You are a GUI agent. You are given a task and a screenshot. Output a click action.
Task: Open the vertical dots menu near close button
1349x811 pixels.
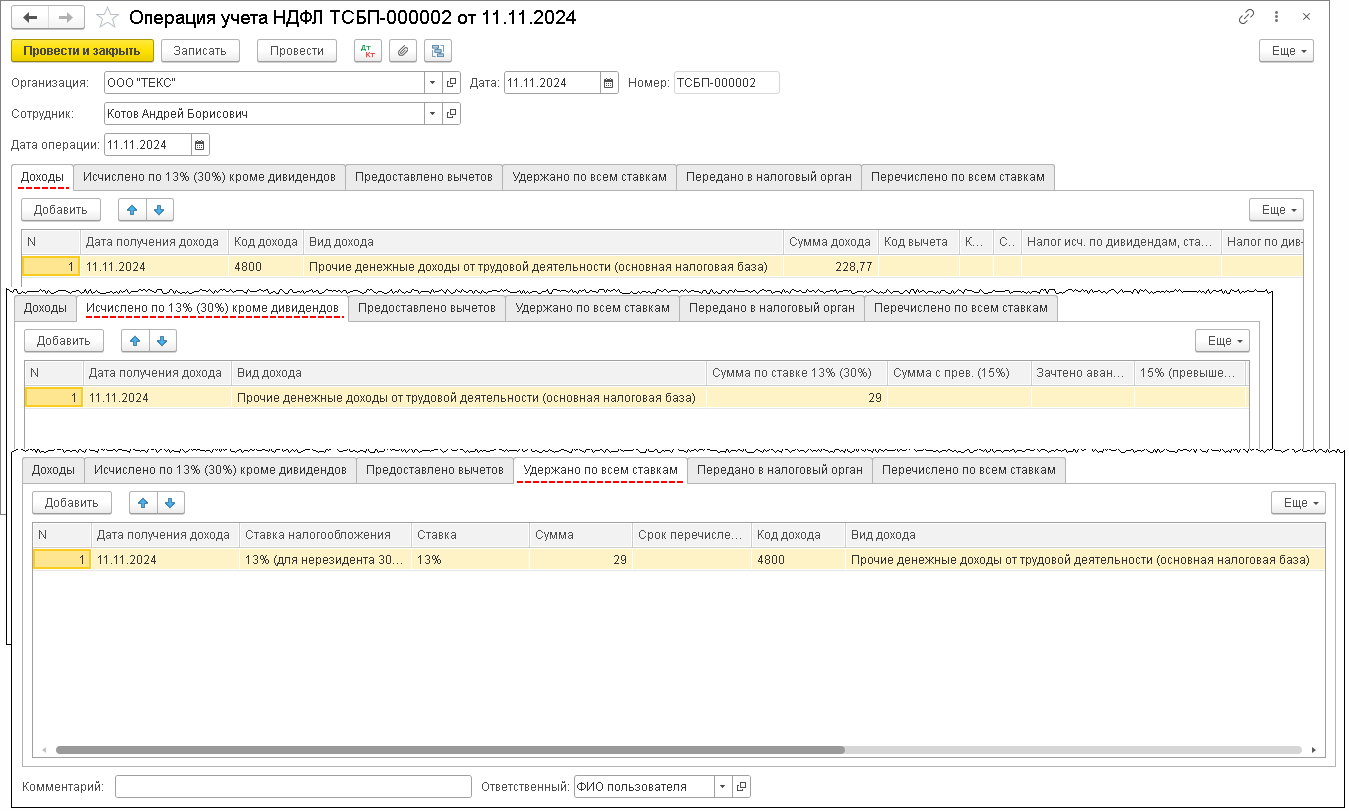point(1276,17)
